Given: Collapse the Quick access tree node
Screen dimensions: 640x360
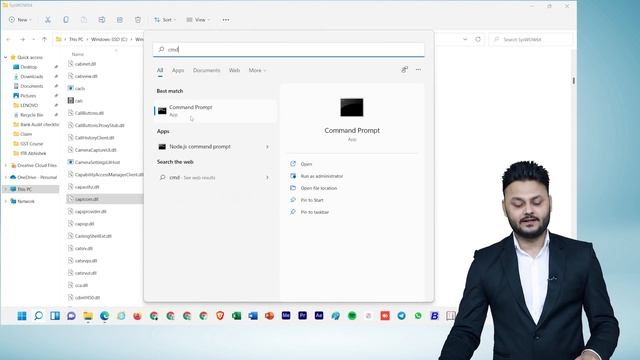Looking at the screenshot, I should click(x=6, y=57).
